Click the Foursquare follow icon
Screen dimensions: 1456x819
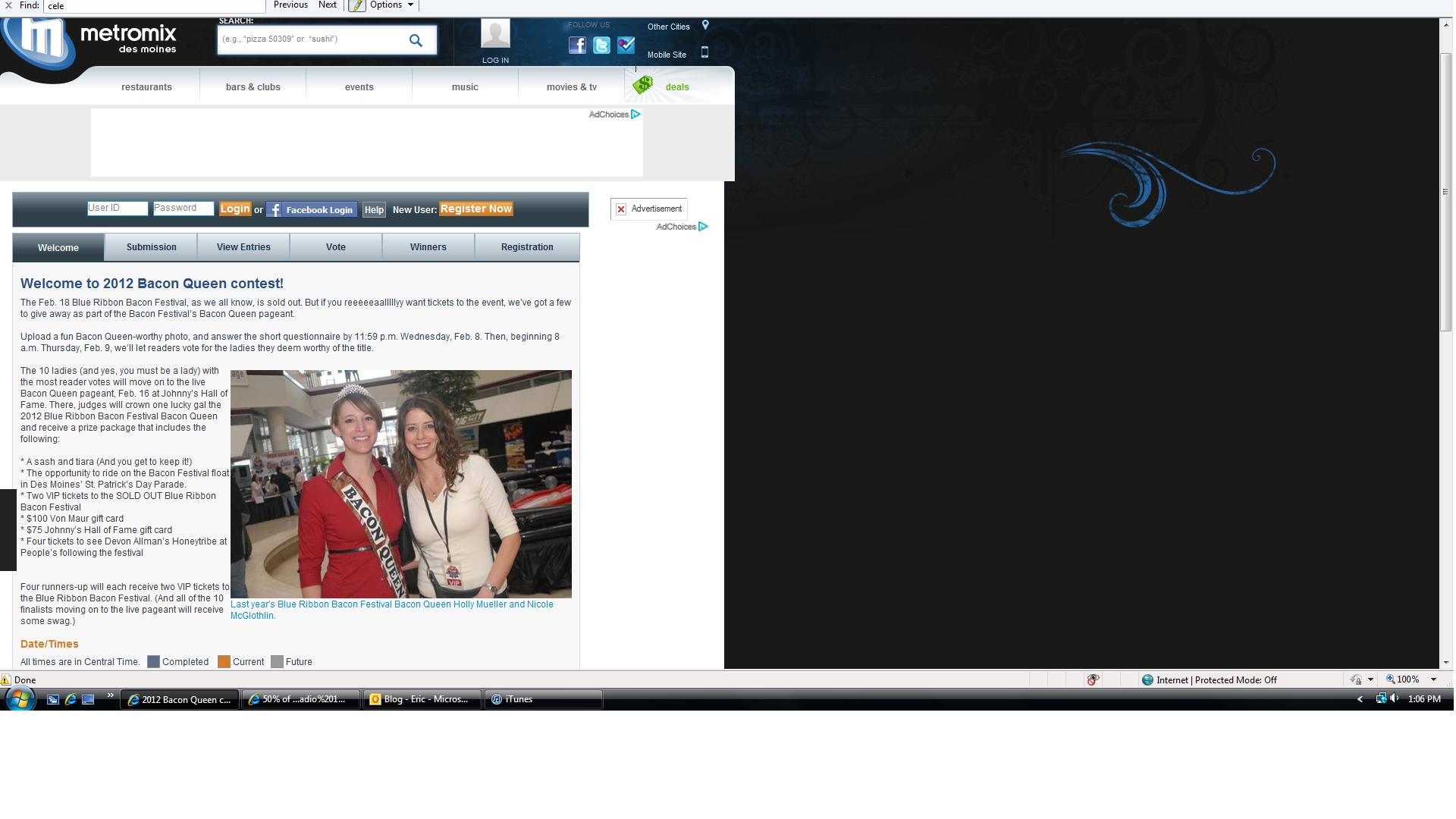626,45
